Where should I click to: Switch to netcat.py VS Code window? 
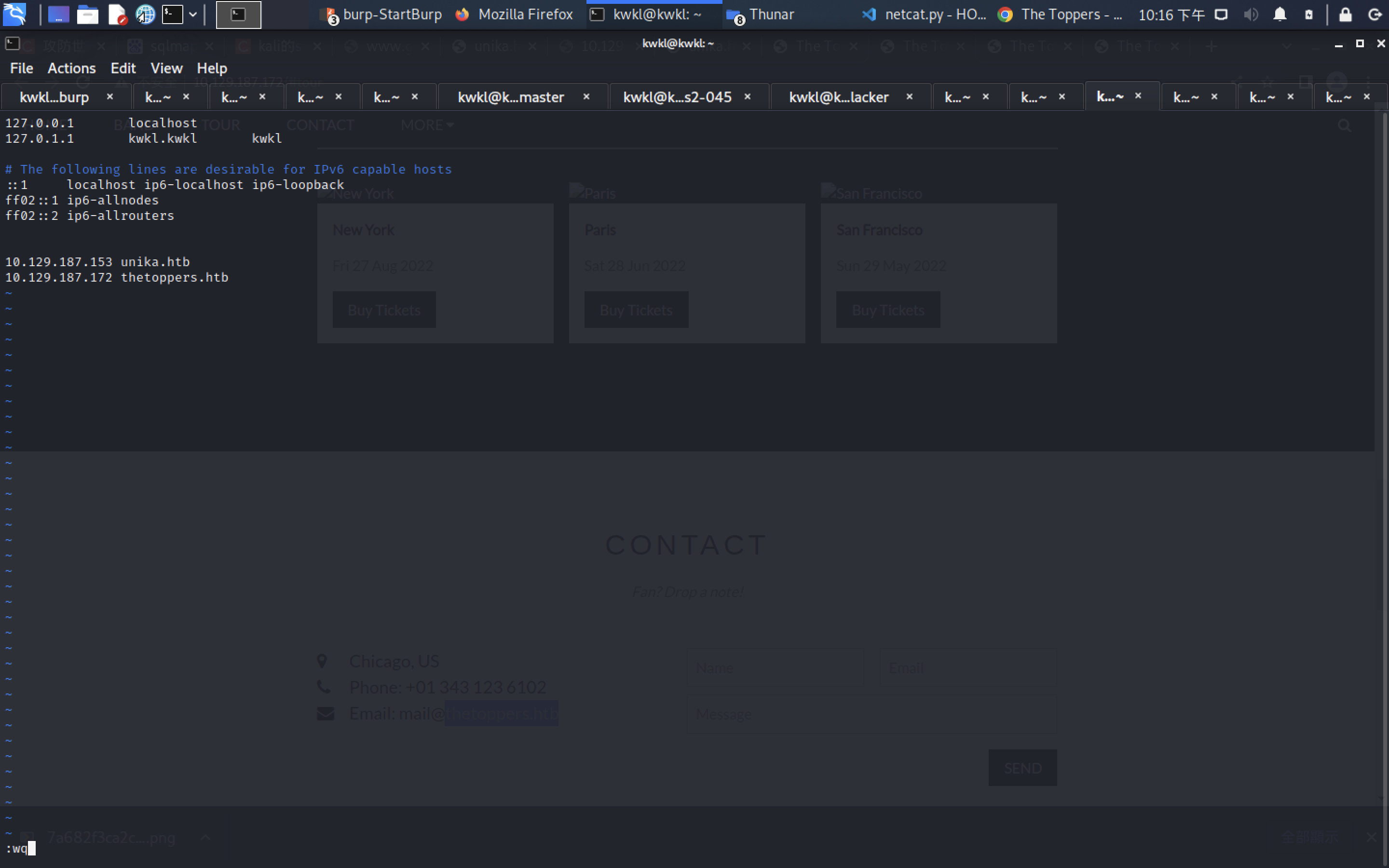[x=924, y=14]
